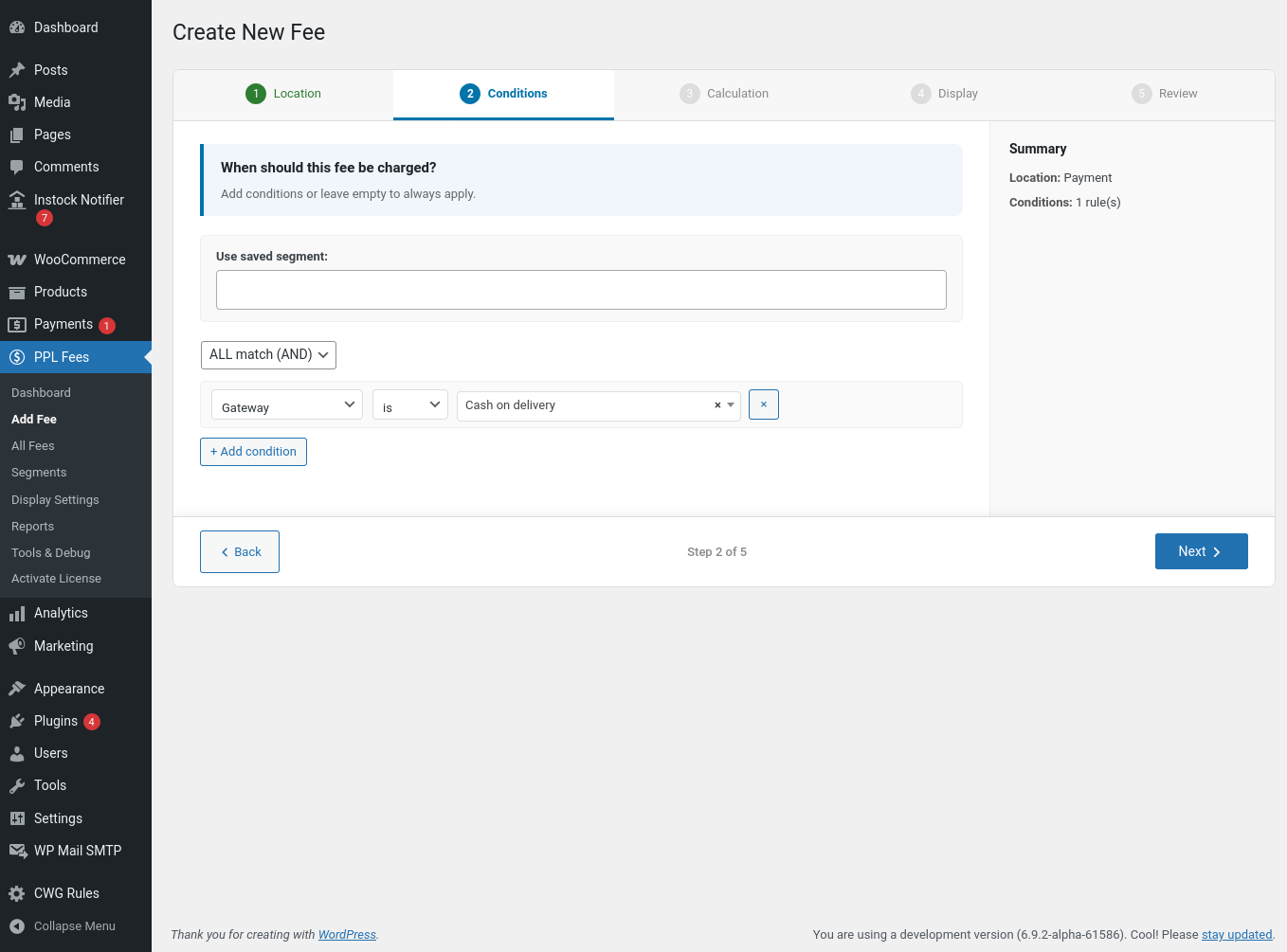Image resolution: width=1287 pixels, height=952 pixels.
Task: Open the ALL match (AND) dropdown
Action: (268, 354)
